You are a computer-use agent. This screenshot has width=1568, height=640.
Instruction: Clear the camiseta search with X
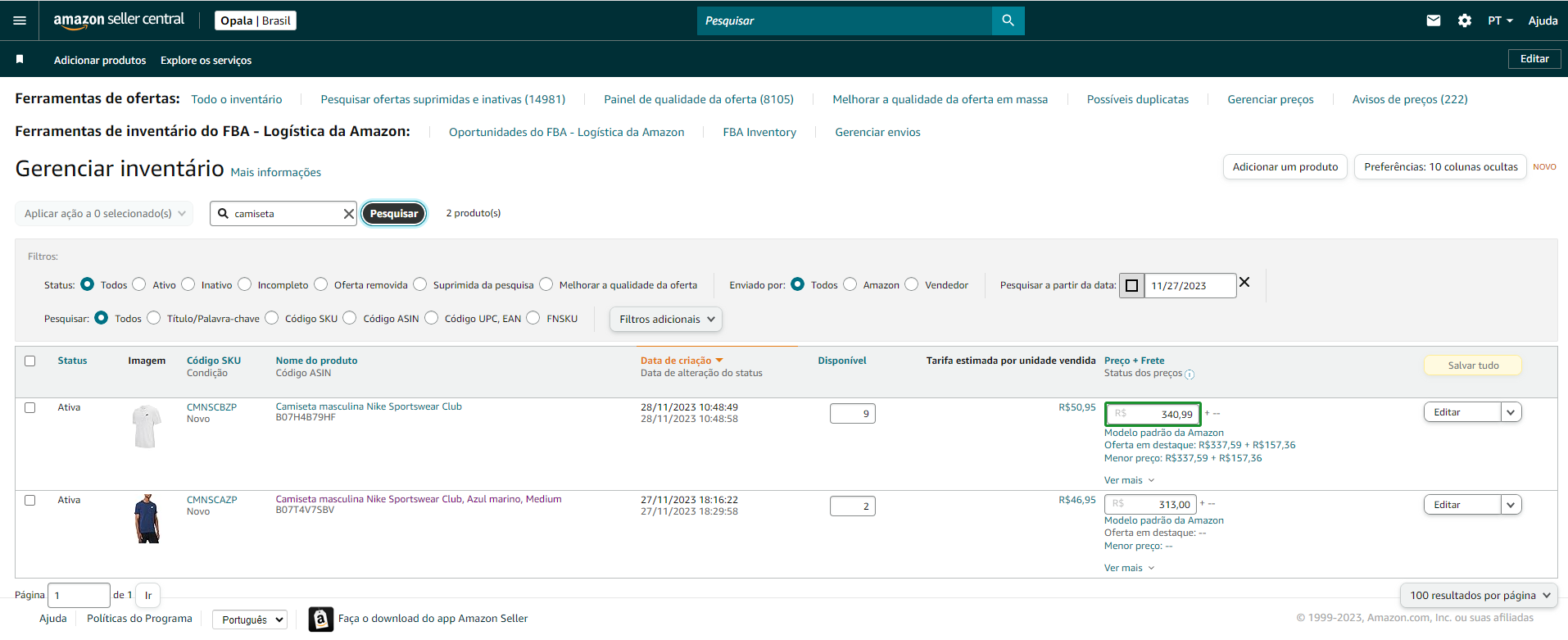(348, 214)
